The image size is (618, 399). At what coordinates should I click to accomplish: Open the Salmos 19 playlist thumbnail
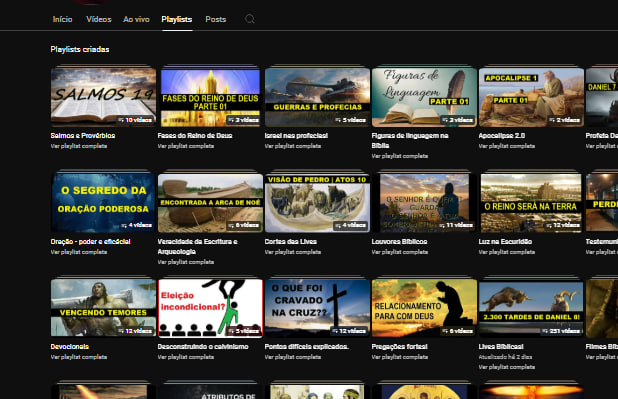[x=103, y=97]
